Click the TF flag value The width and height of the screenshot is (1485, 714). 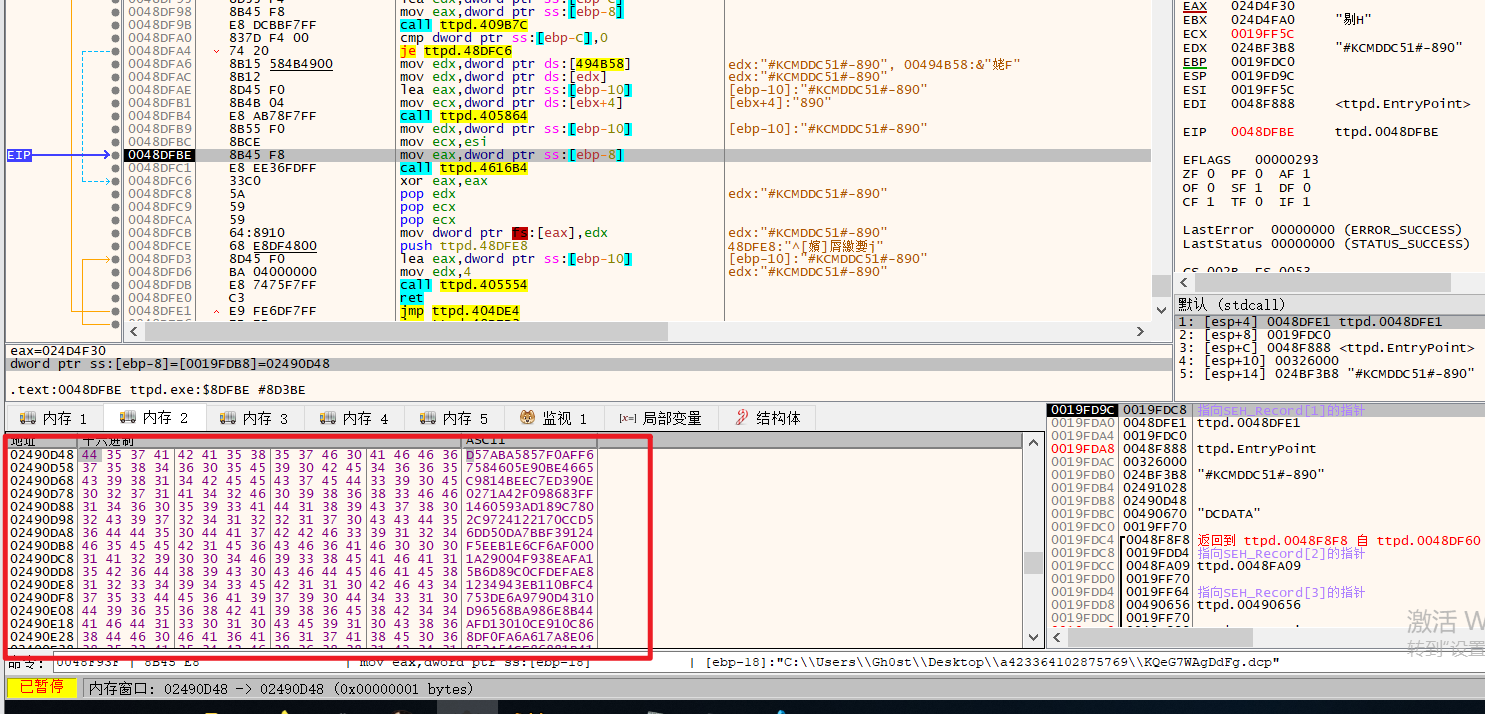click(x=1258, y=202)
